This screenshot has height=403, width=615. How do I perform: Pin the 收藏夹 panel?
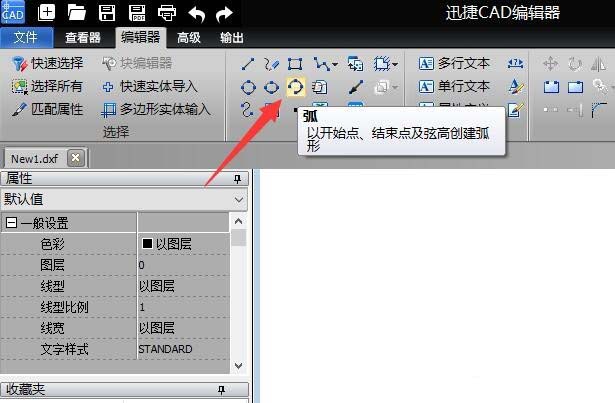coord(221,390)
